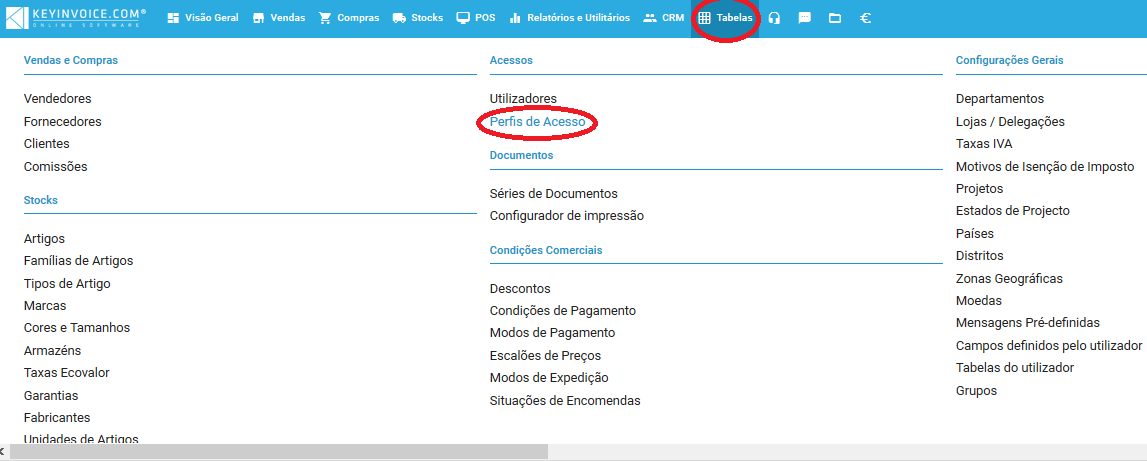This screenshot has height=461, width=1147.
Task: Click the horizontal scrollbar thumb
Action: pyautogui.click(x=279, y=452)
